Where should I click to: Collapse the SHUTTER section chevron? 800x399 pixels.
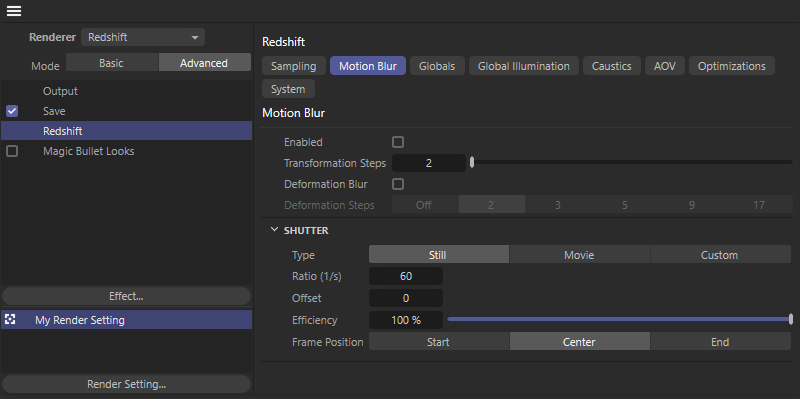[274, 230]
